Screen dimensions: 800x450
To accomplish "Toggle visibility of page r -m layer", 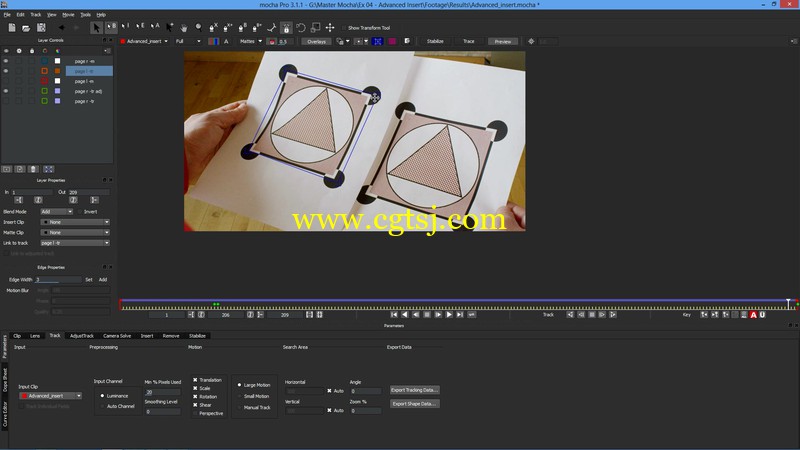I will tap(6, 61).
